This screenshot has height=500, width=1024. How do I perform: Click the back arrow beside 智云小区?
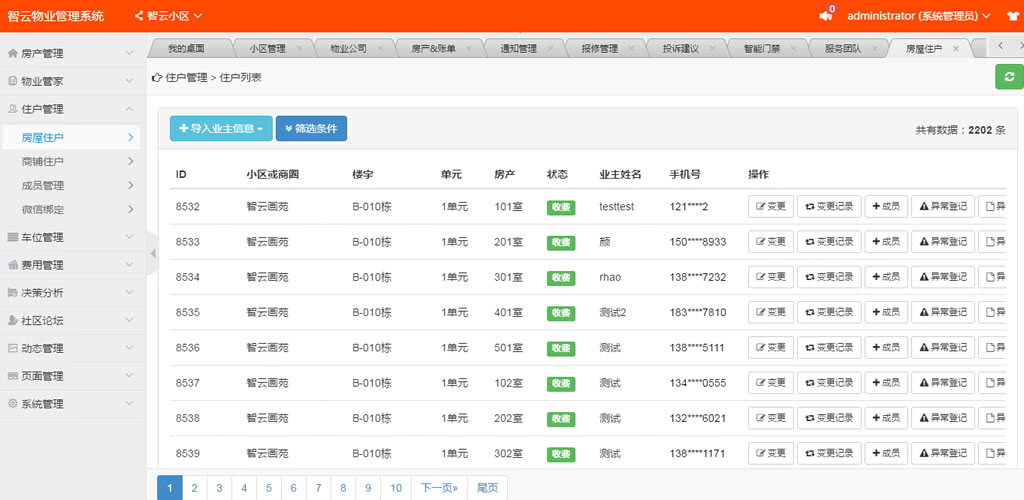139,16
